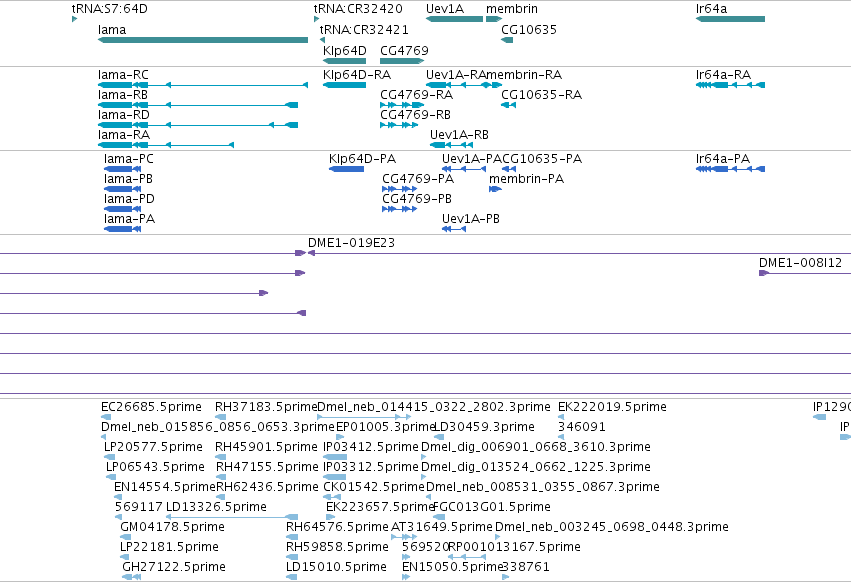Viewport: 851px width, 582px height.
Task: Select the lama-RB transcript
Action: pyautogui.click(x=198, y=105)
